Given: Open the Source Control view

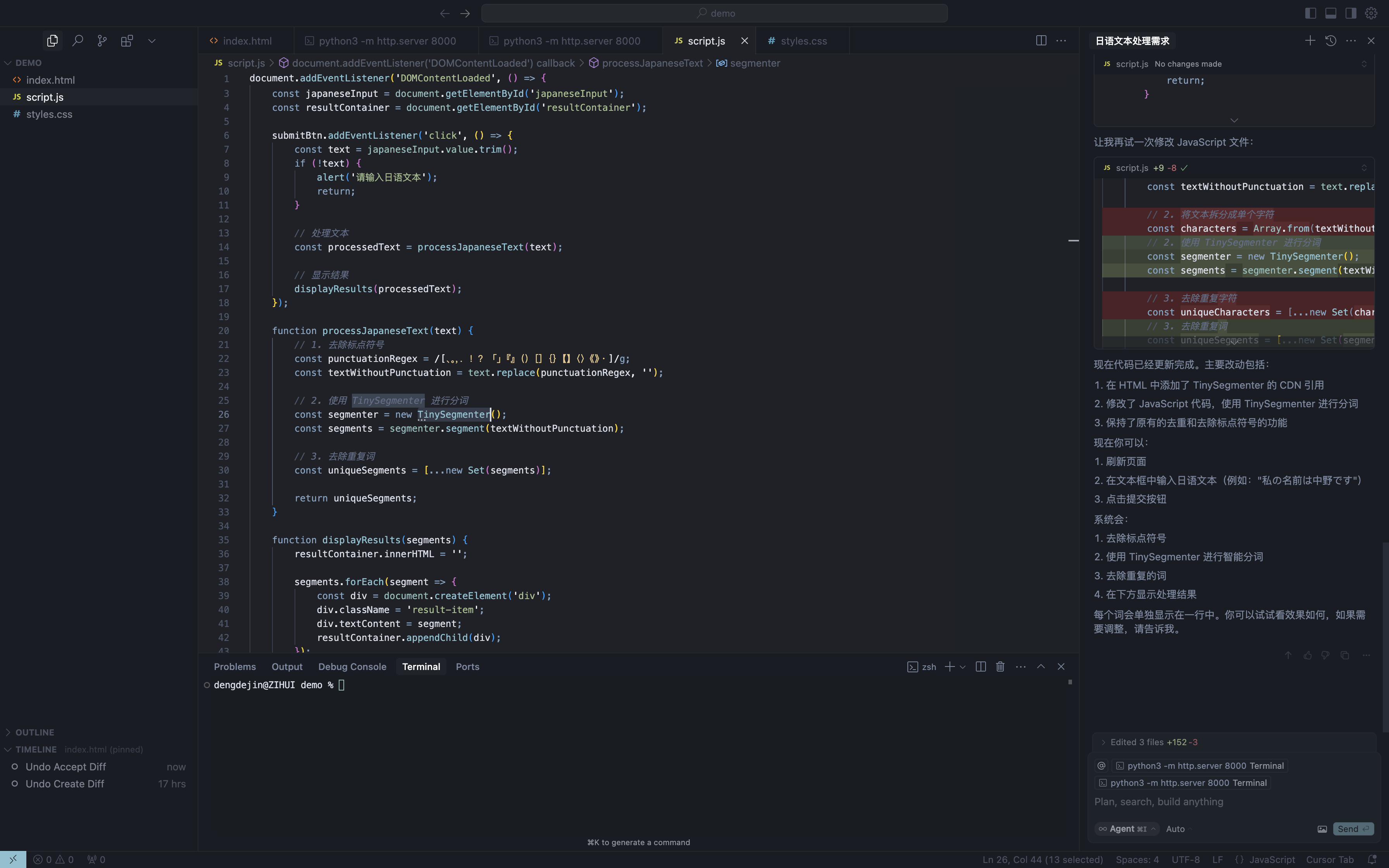Looking at the screenshot, I should click(102, 41).
